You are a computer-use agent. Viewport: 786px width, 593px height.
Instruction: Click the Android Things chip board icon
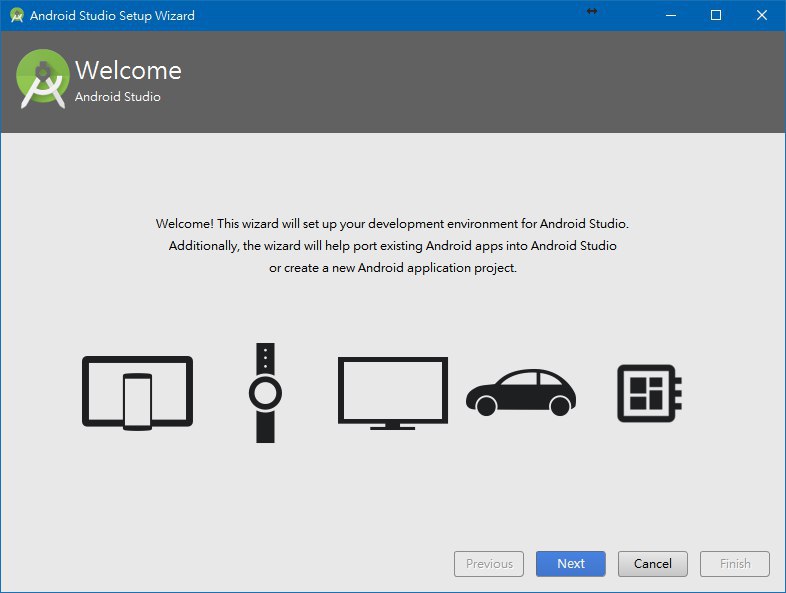(648, 392)
